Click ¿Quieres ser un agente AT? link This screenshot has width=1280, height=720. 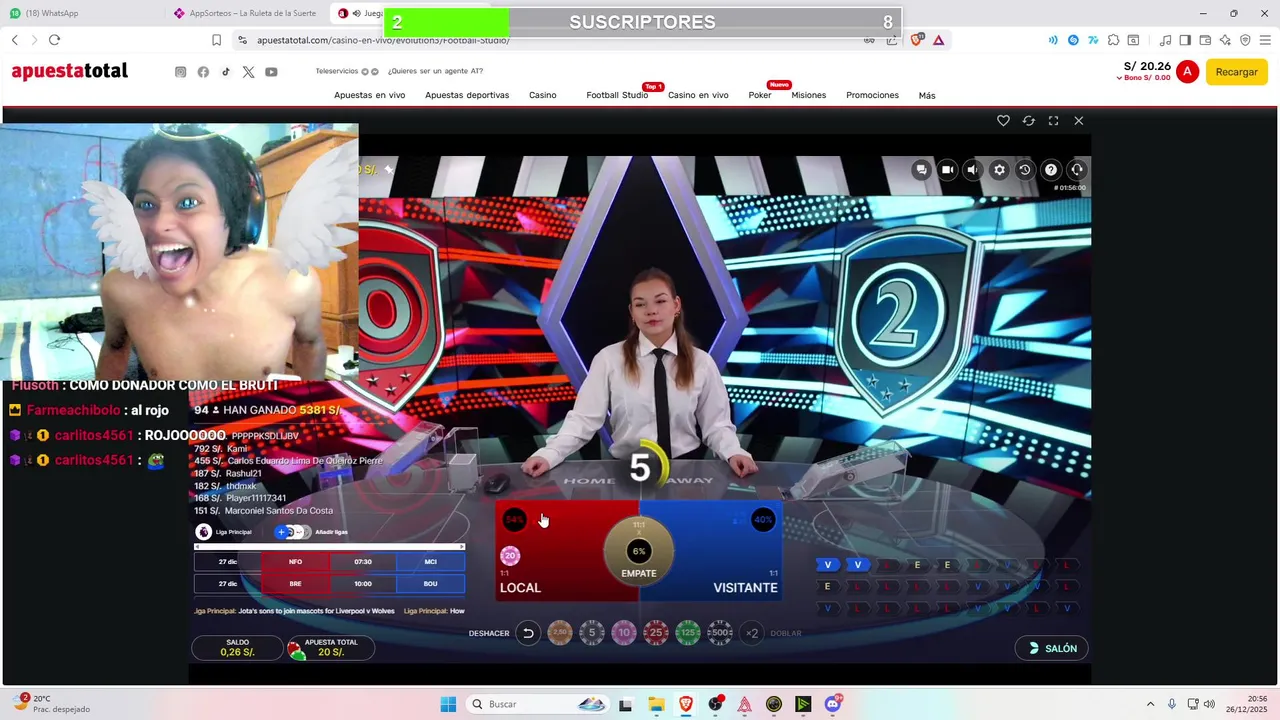coord(434,71)
